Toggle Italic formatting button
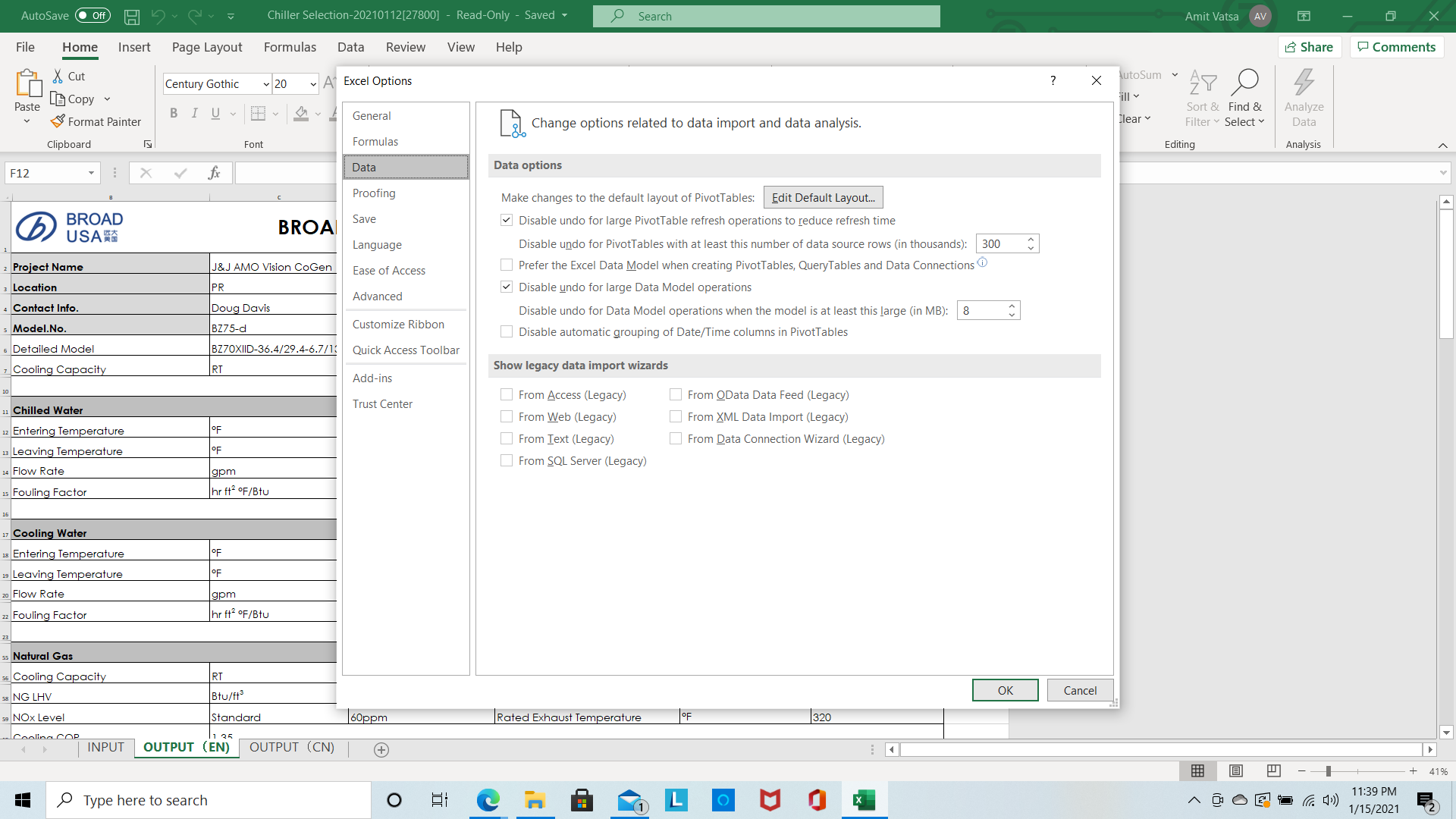 click(195, 113)
